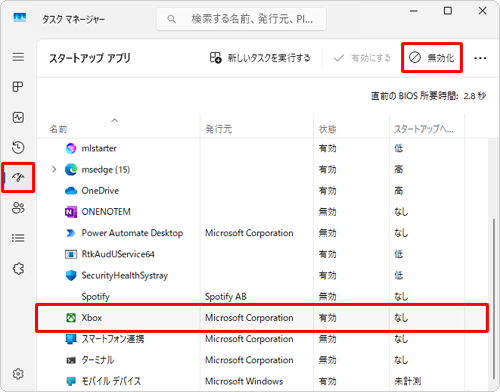
Task: Click 無効 status of ターミナル
Action: click(327, 360)
